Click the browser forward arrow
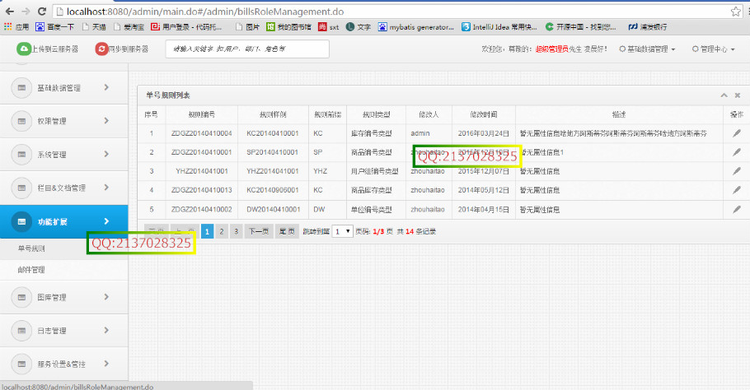The height and width of the screenshot is (390, 750). click(x=26, y=11)
